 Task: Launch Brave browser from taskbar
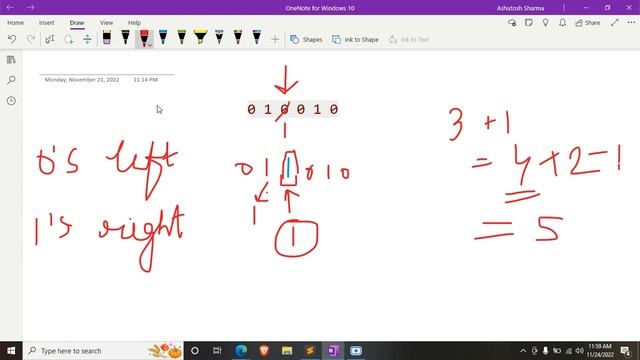[x=264, y=351]
